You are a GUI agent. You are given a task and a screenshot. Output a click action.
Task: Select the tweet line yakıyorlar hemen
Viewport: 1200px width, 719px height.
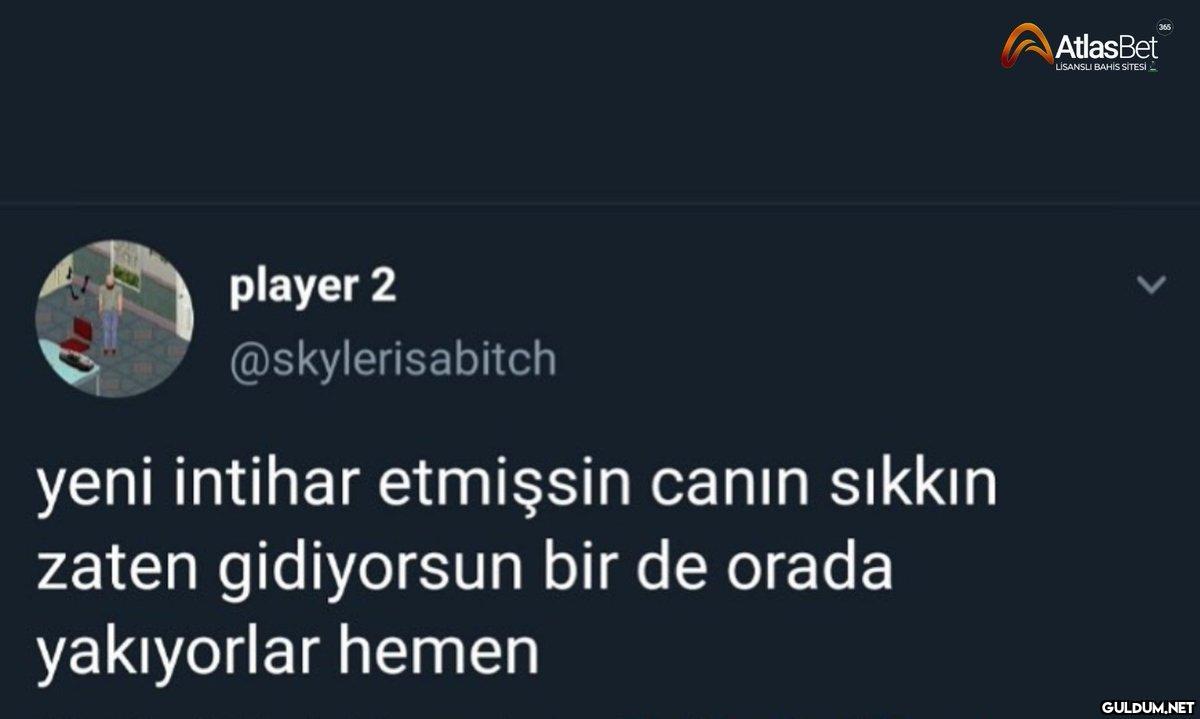[x=288, y=653]
